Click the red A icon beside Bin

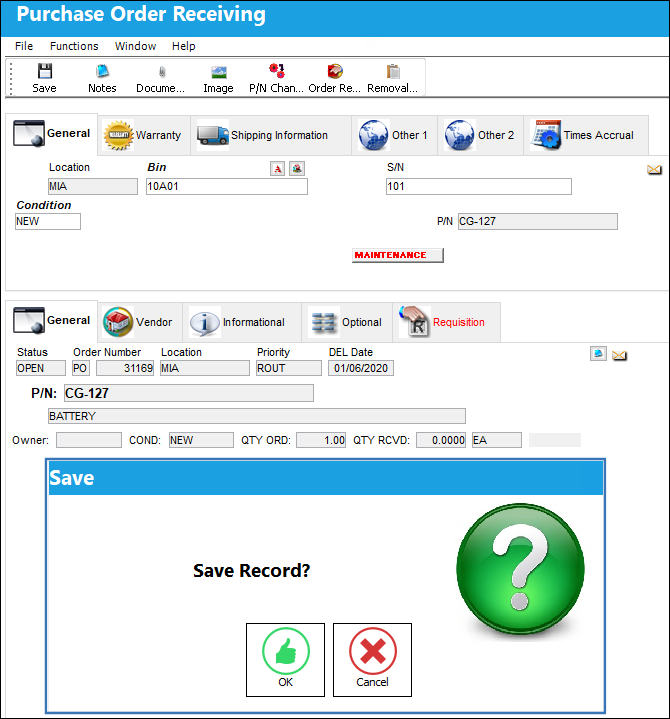pyautogui.click(x=277, y=169)
